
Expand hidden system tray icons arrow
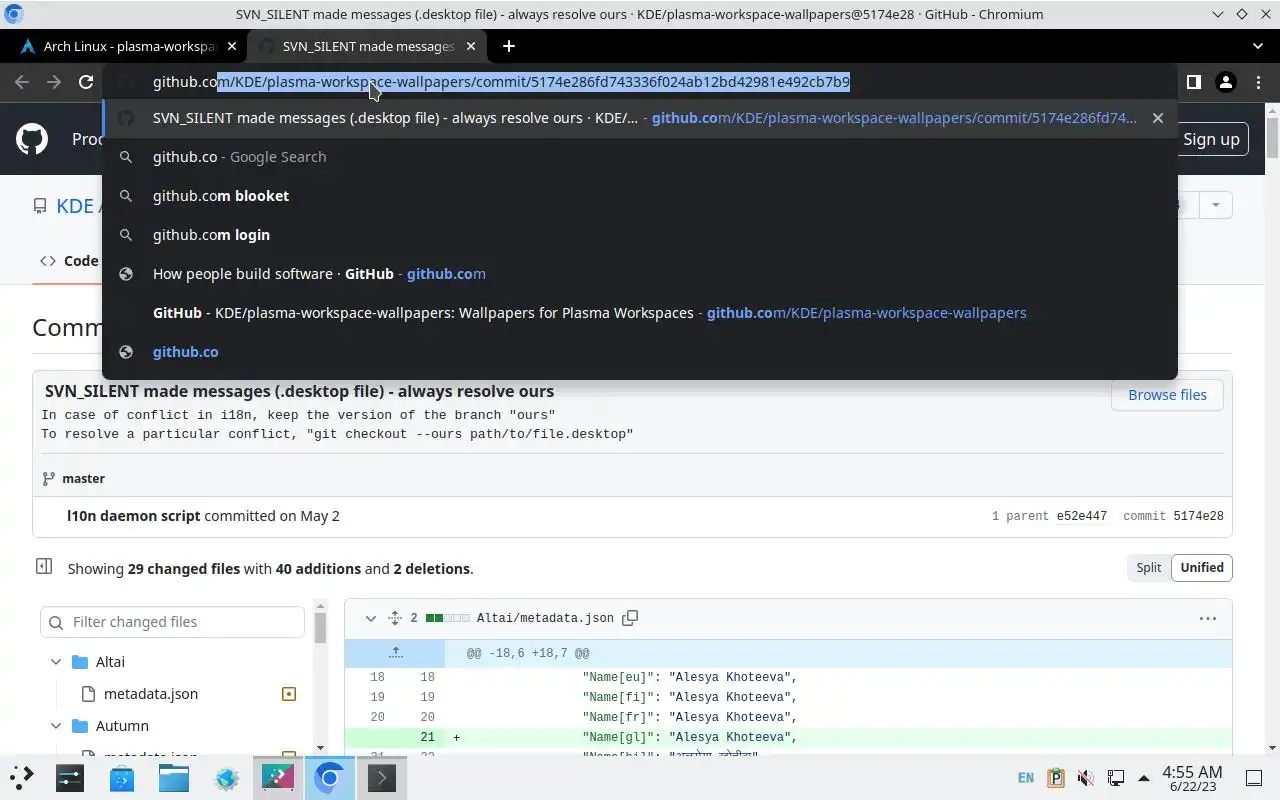pyautogui.click(x=1144, y=778)
